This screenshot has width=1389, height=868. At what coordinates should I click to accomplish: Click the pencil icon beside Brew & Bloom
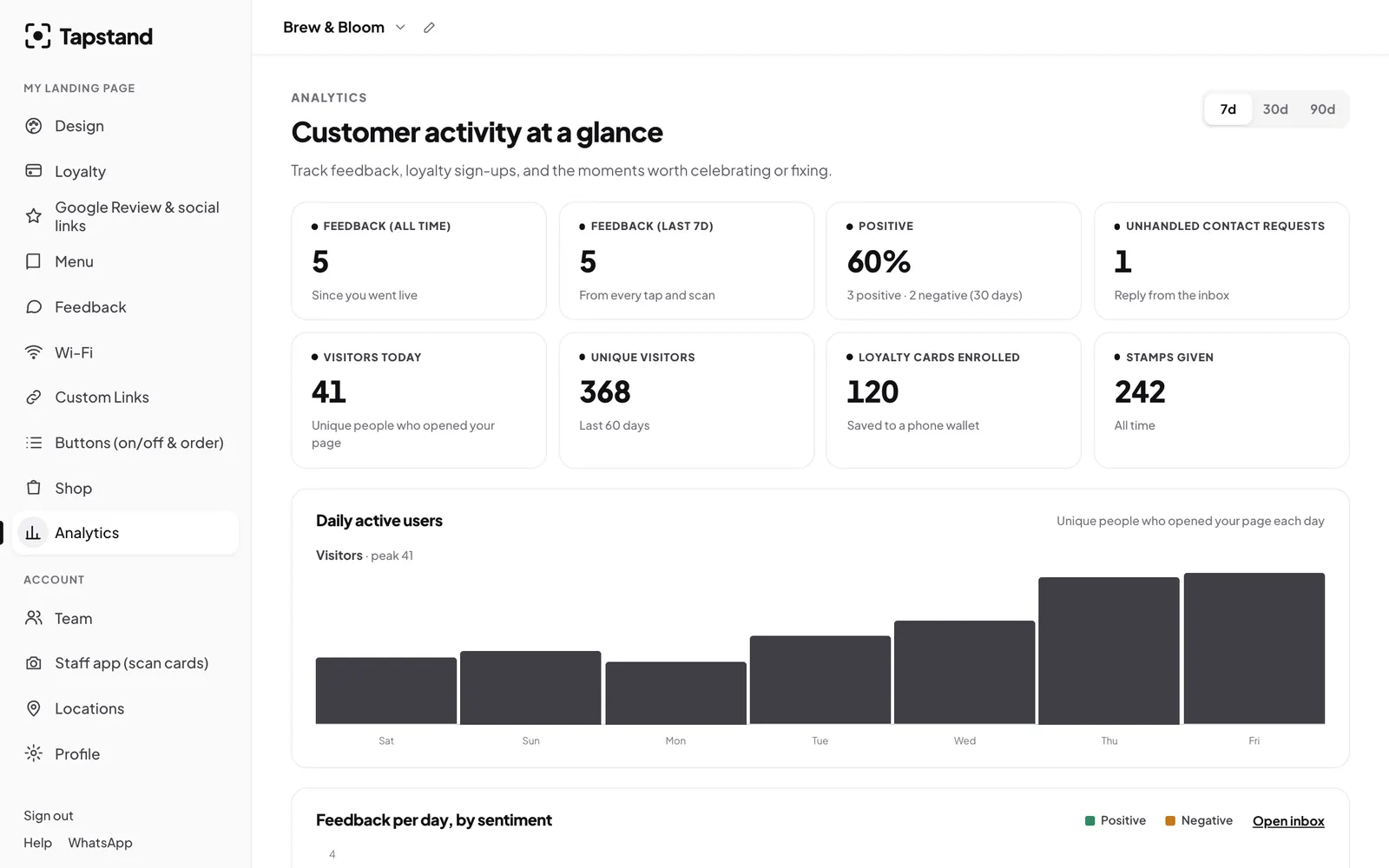429,28
